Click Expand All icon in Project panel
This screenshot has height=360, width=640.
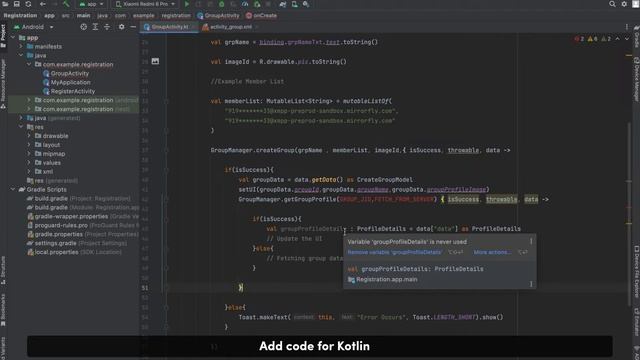[x=95, y=27]
